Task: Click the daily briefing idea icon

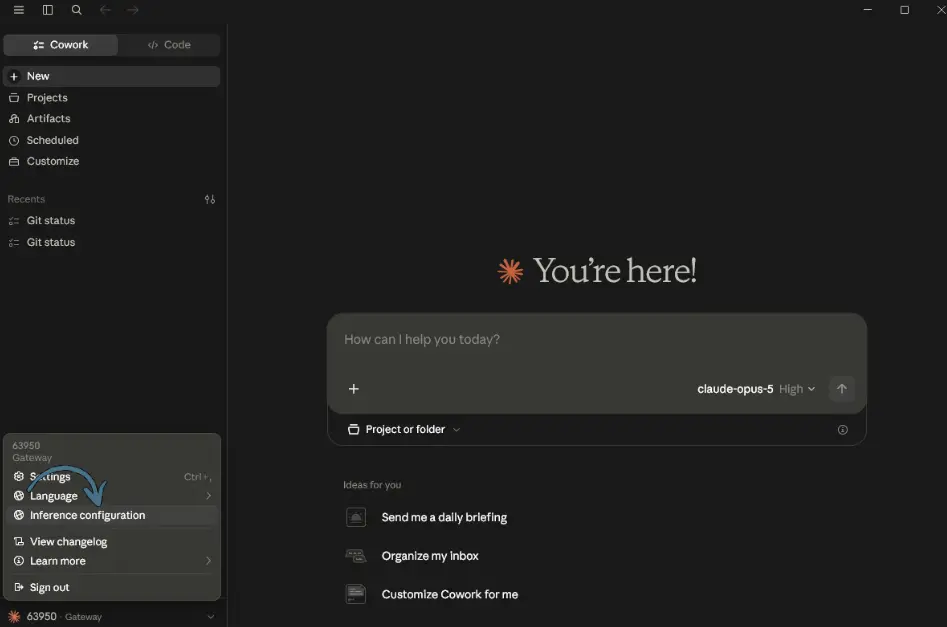Action: (x=356, y=517)
